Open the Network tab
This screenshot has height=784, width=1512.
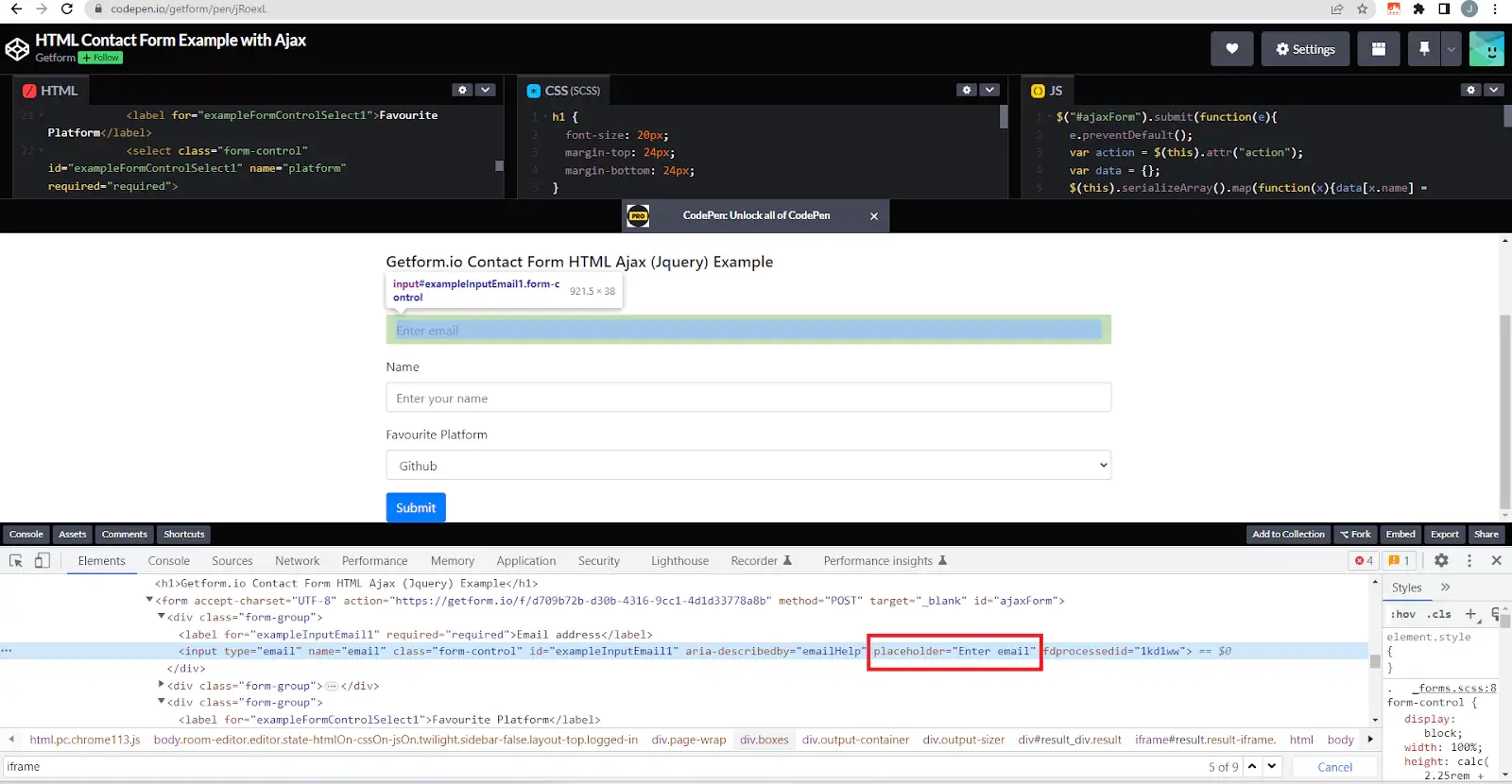[x=298, y=561]
